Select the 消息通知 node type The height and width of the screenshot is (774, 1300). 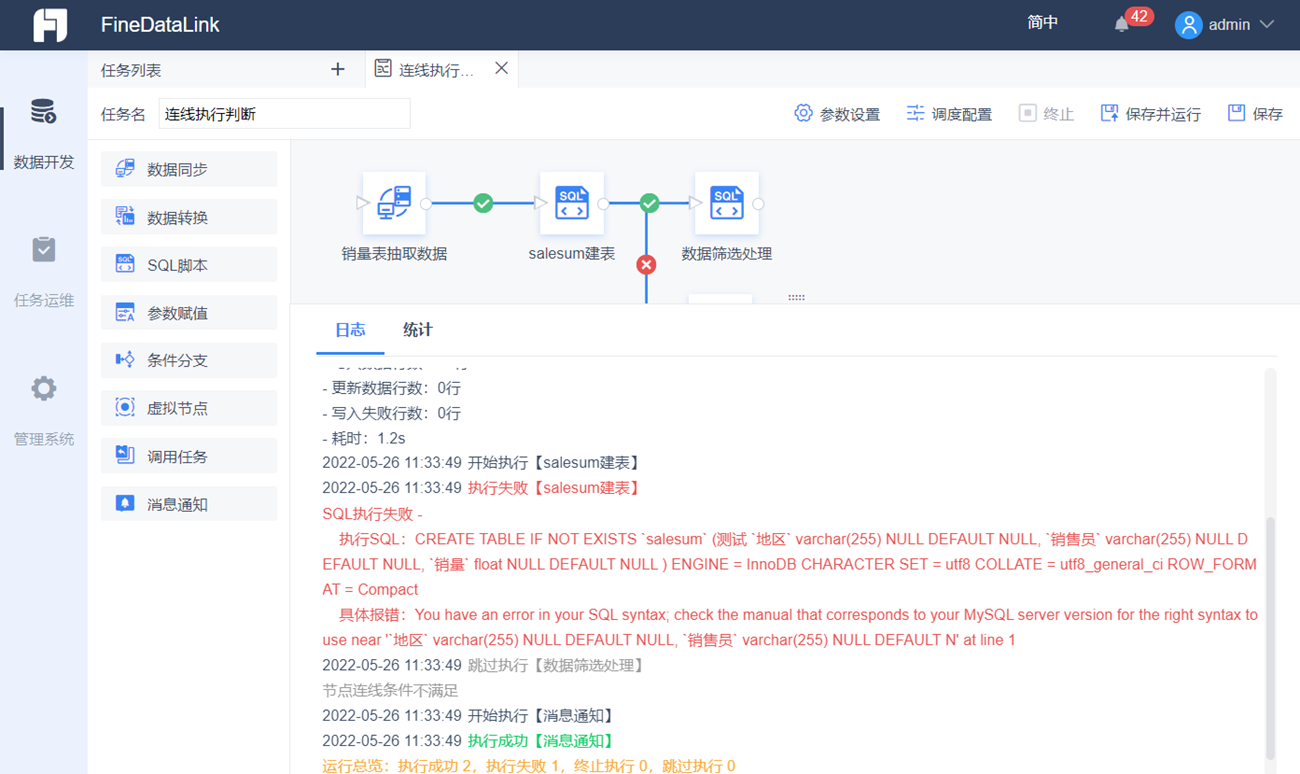[x=189, y=504]
